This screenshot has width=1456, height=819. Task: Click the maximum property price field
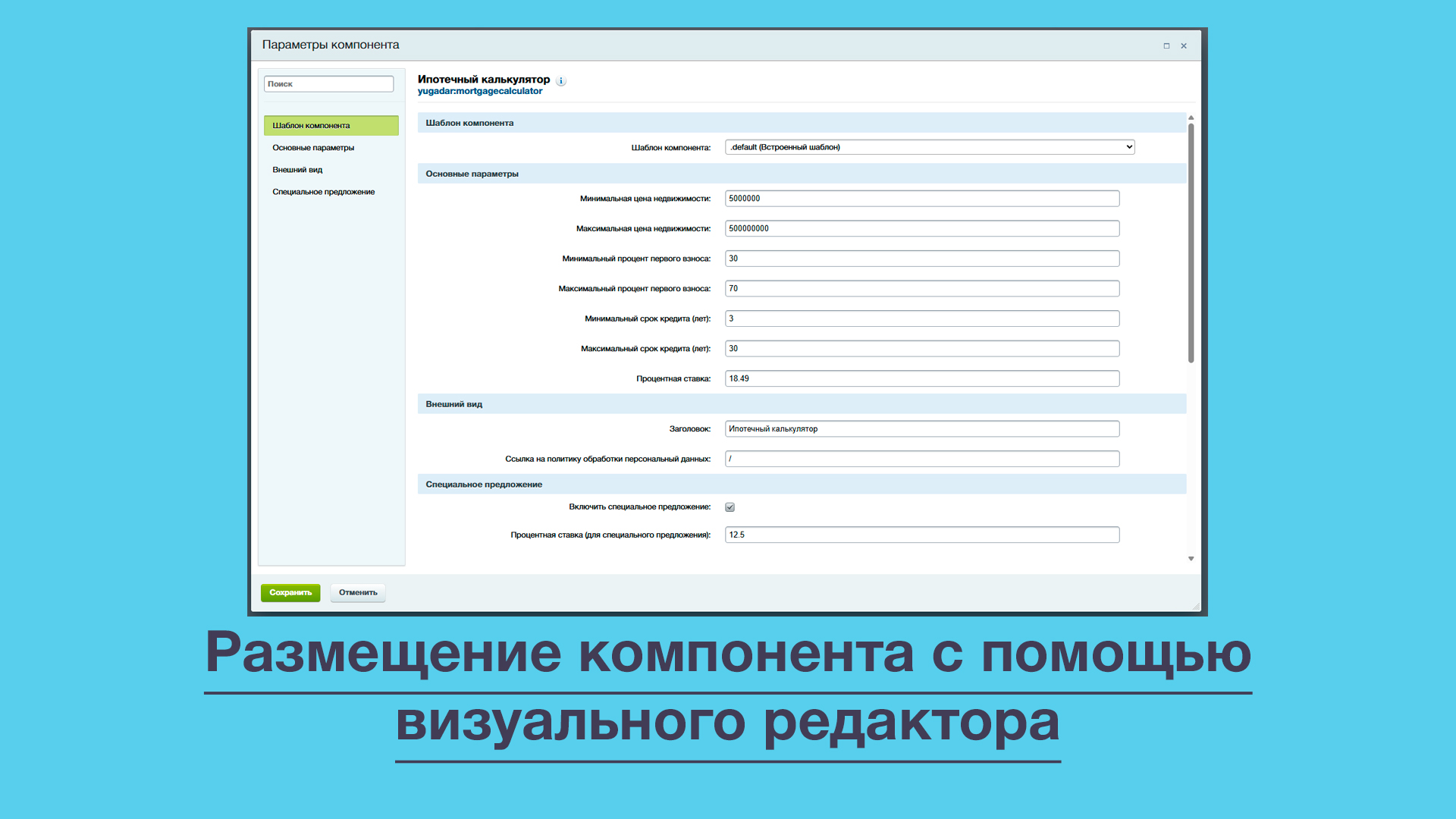[x=921, y=227]
